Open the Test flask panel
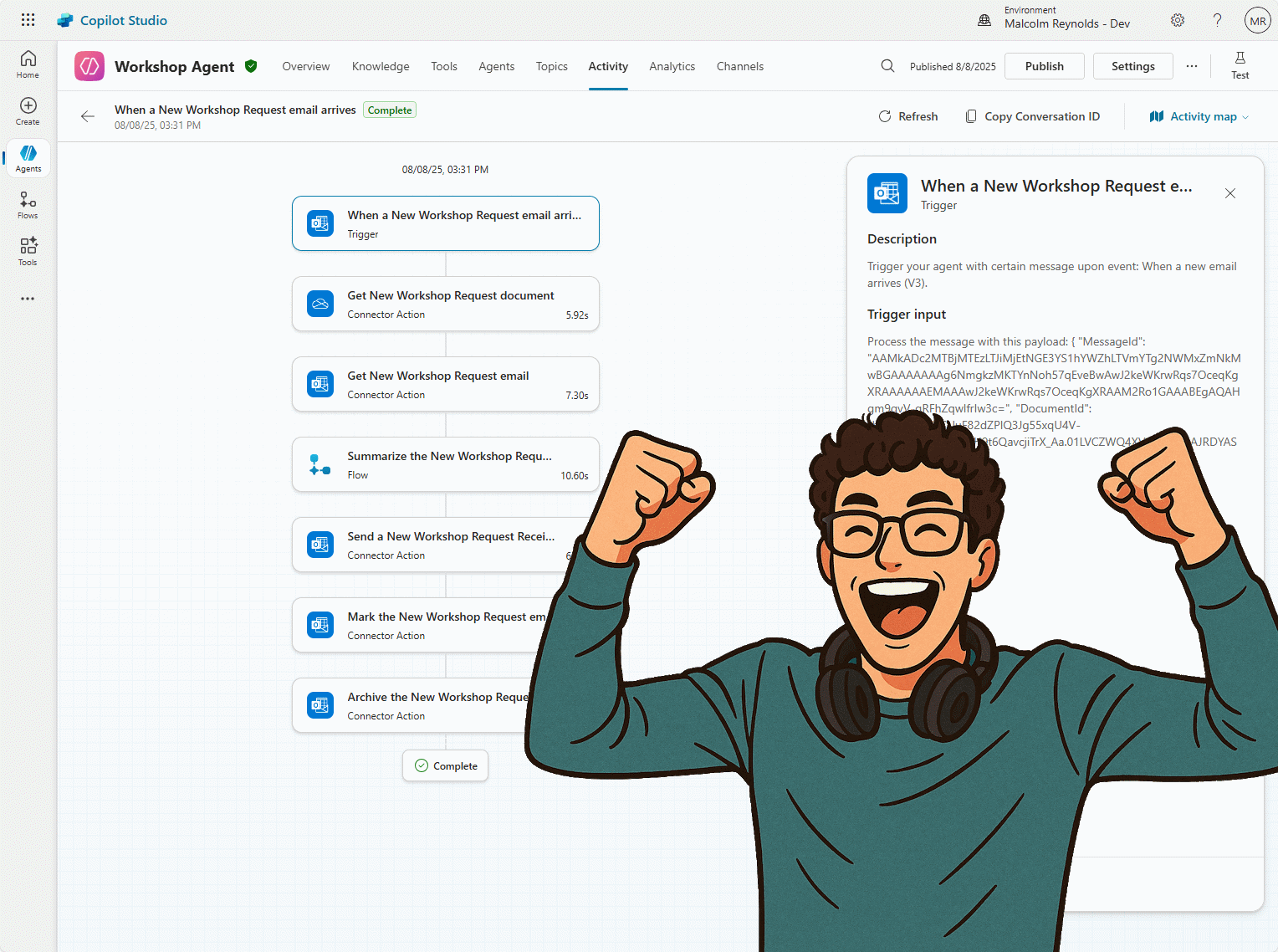Image resolution: width=1278 pixels, height=952 pixels. coord(1240,64)
